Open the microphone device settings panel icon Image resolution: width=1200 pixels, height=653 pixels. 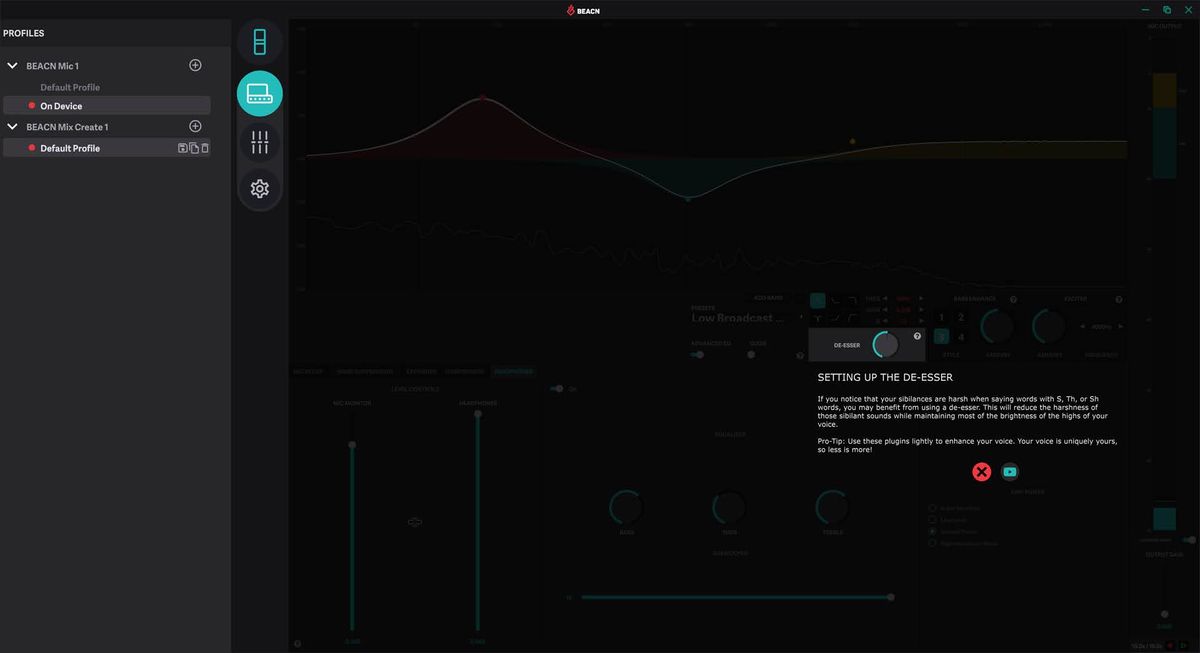tap(259, 41)
